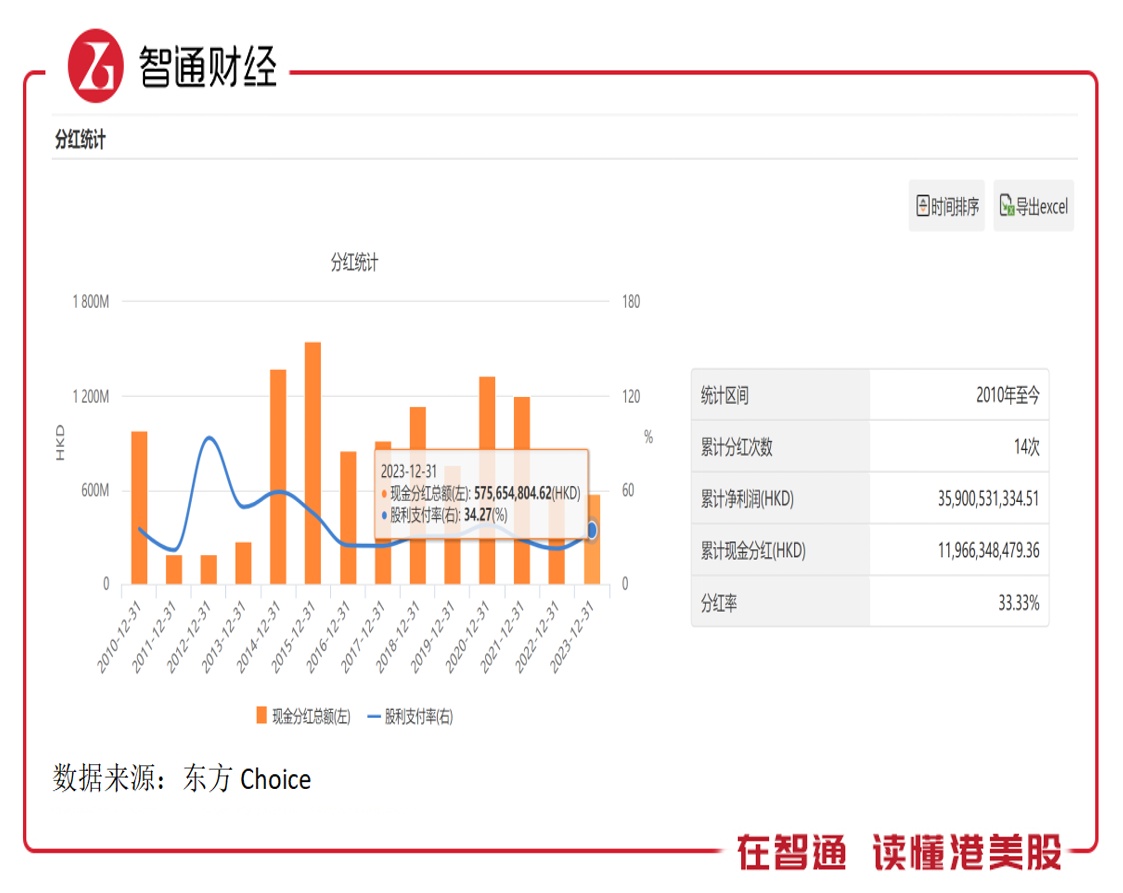Click the 2012-12-31 x-axis date label
Viewport: 1123px width, 893px height.
(189, 637)
